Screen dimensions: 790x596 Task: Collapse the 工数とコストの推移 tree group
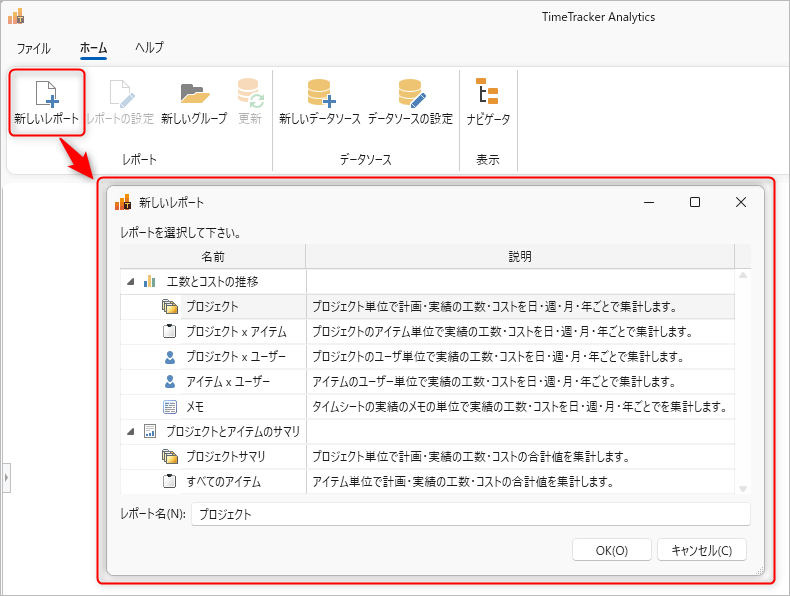coord(131,282)
